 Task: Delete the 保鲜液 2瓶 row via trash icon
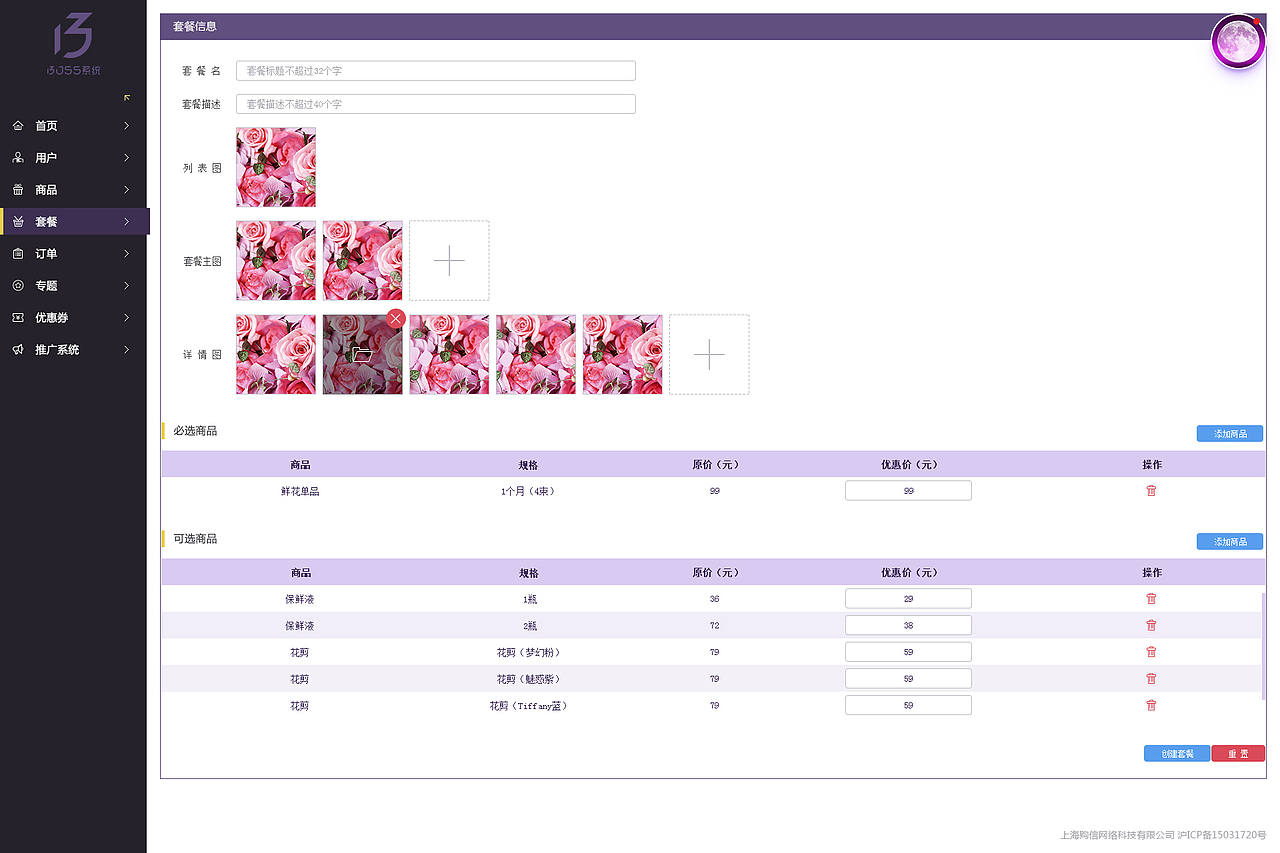click(1151, 625)
